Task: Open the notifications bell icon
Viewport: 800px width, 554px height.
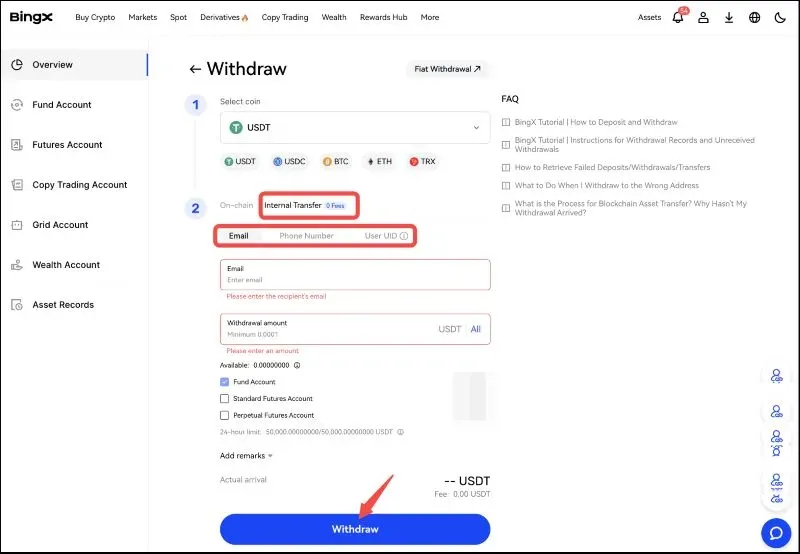Action: 678,18
